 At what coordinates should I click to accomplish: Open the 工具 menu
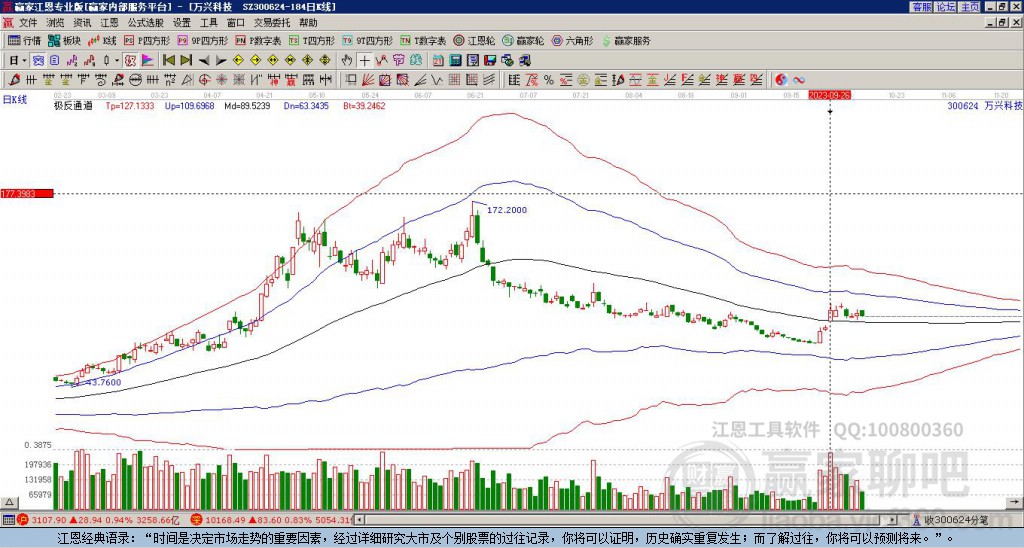coord(208,23)
